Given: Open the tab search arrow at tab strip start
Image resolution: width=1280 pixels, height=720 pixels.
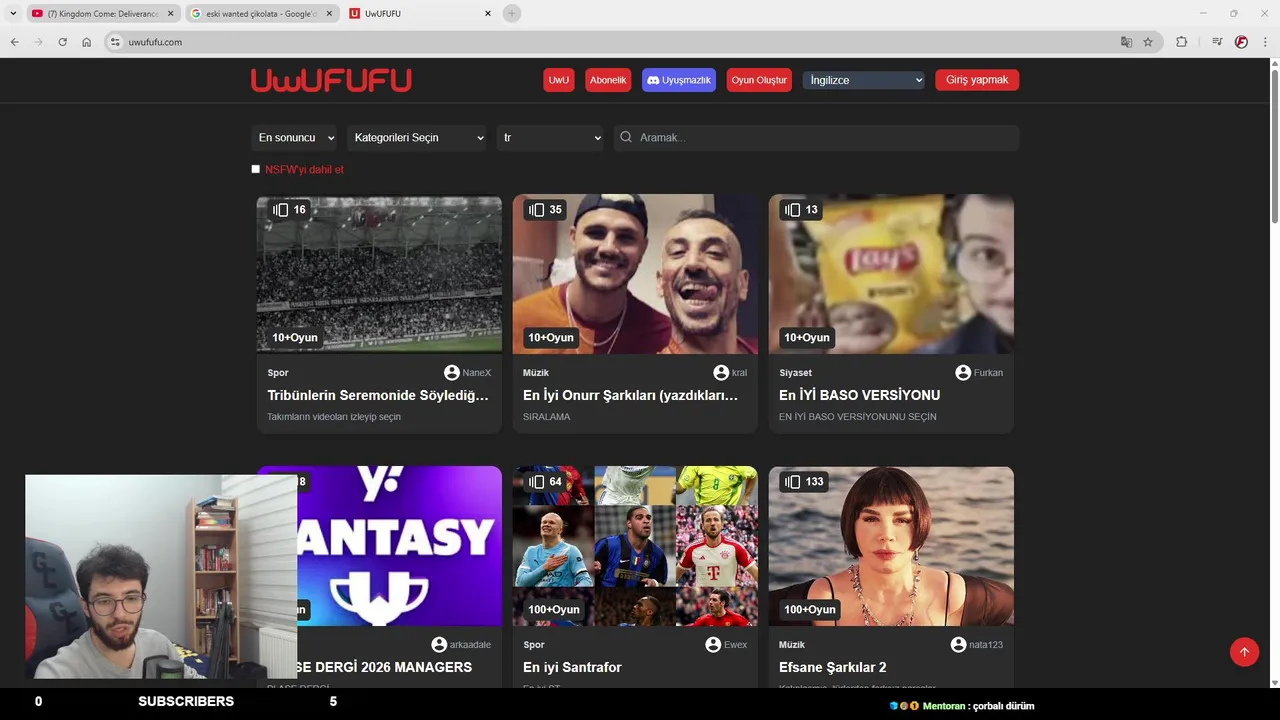Looking at the screenshot, I should pos(13,13).
